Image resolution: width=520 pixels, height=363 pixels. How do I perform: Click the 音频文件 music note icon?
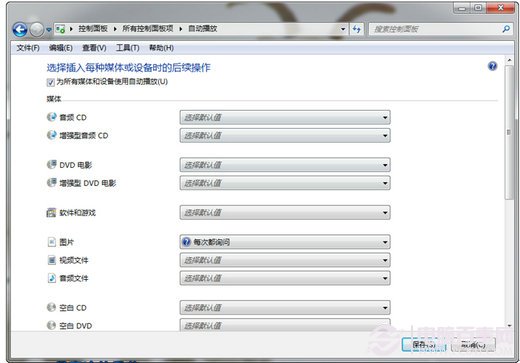point(52,278)
